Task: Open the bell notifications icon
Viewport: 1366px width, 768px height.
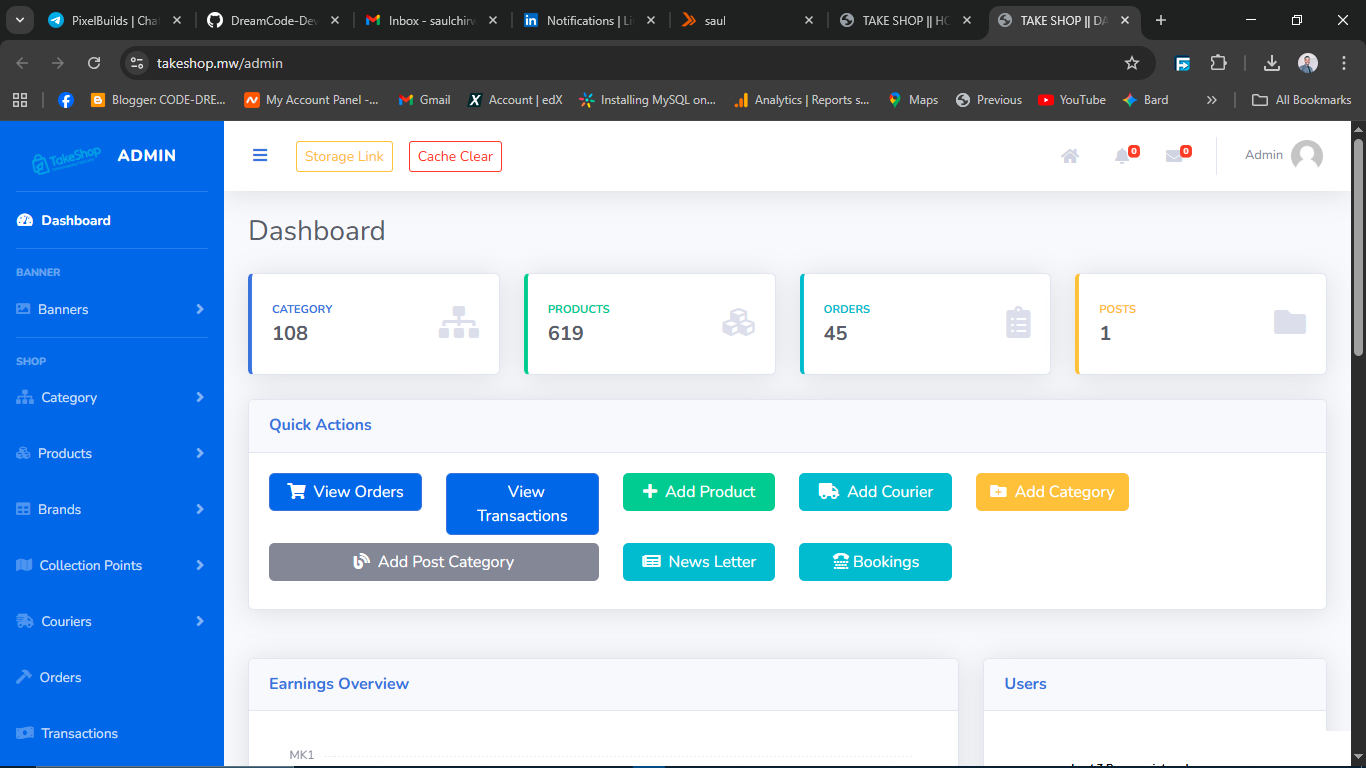Action: coord(1123,156)
